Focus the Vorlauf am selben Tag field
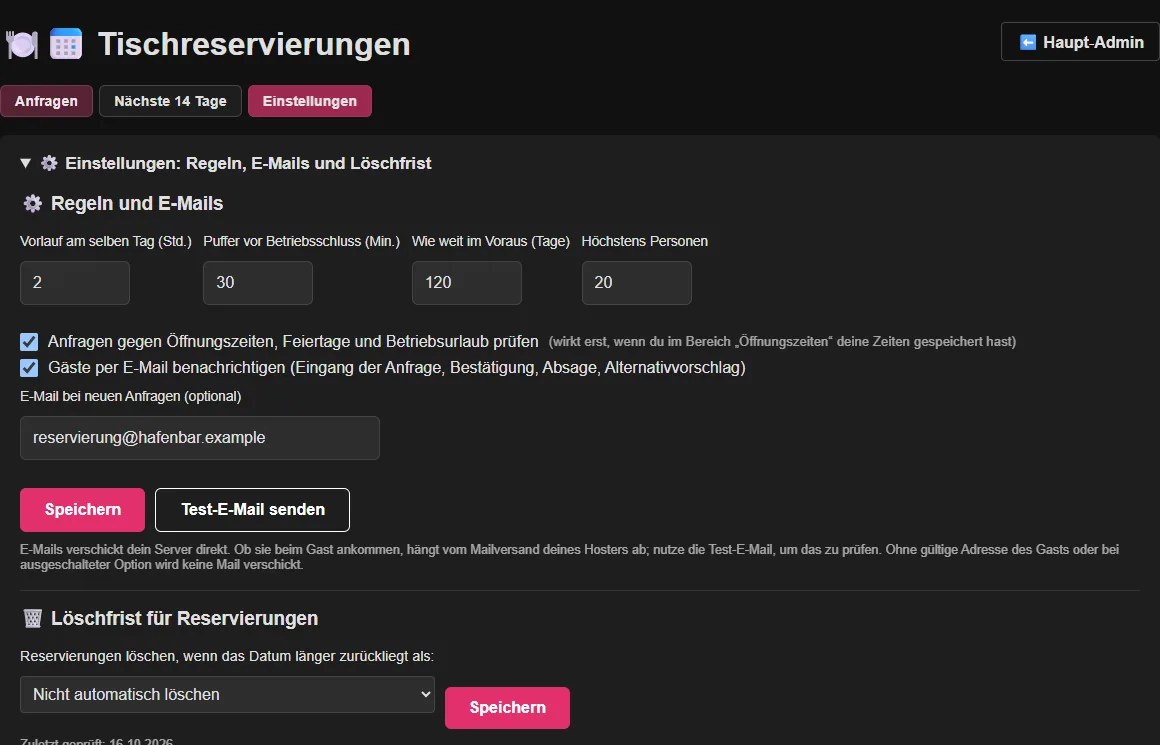This screenshot has height=745, width=1160. (75, 283)
